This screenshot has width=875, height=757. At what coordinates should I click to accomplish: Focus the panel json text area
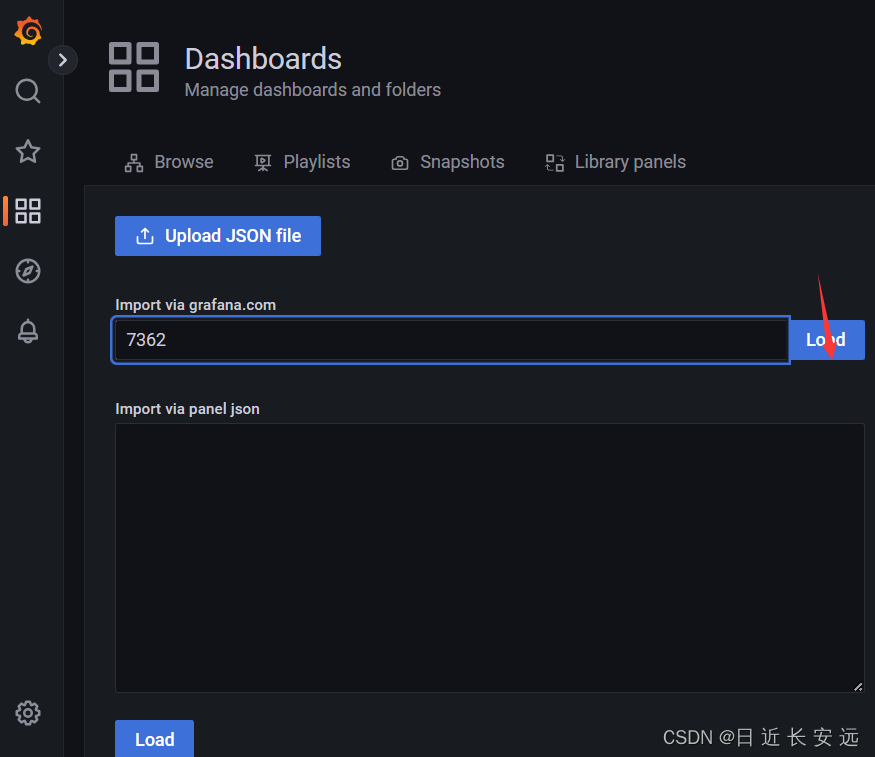[489, 558]
